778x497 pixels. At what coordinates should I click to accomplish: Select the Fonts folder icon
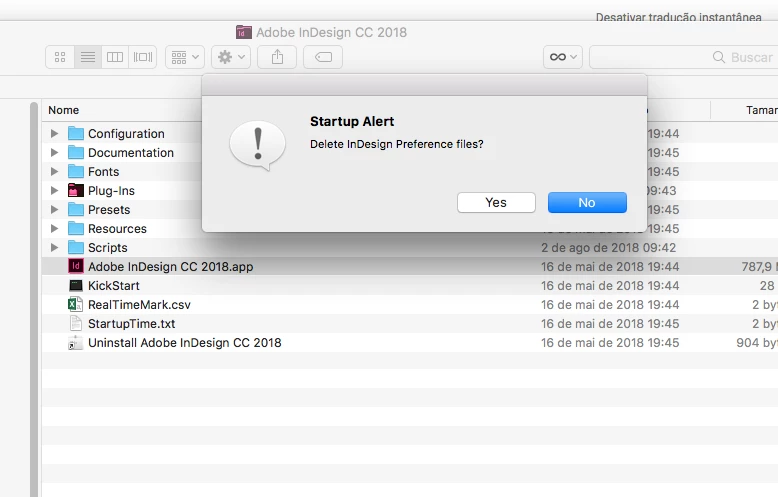pos(75,172)
